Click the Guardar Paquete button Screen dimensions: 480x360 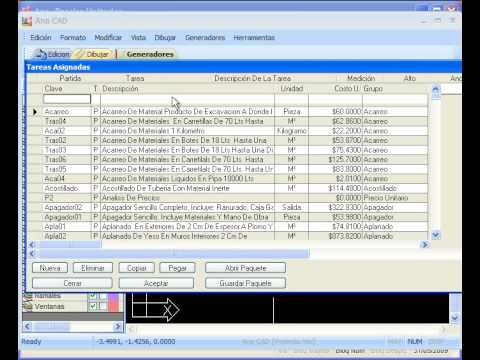tap(246, 283)
